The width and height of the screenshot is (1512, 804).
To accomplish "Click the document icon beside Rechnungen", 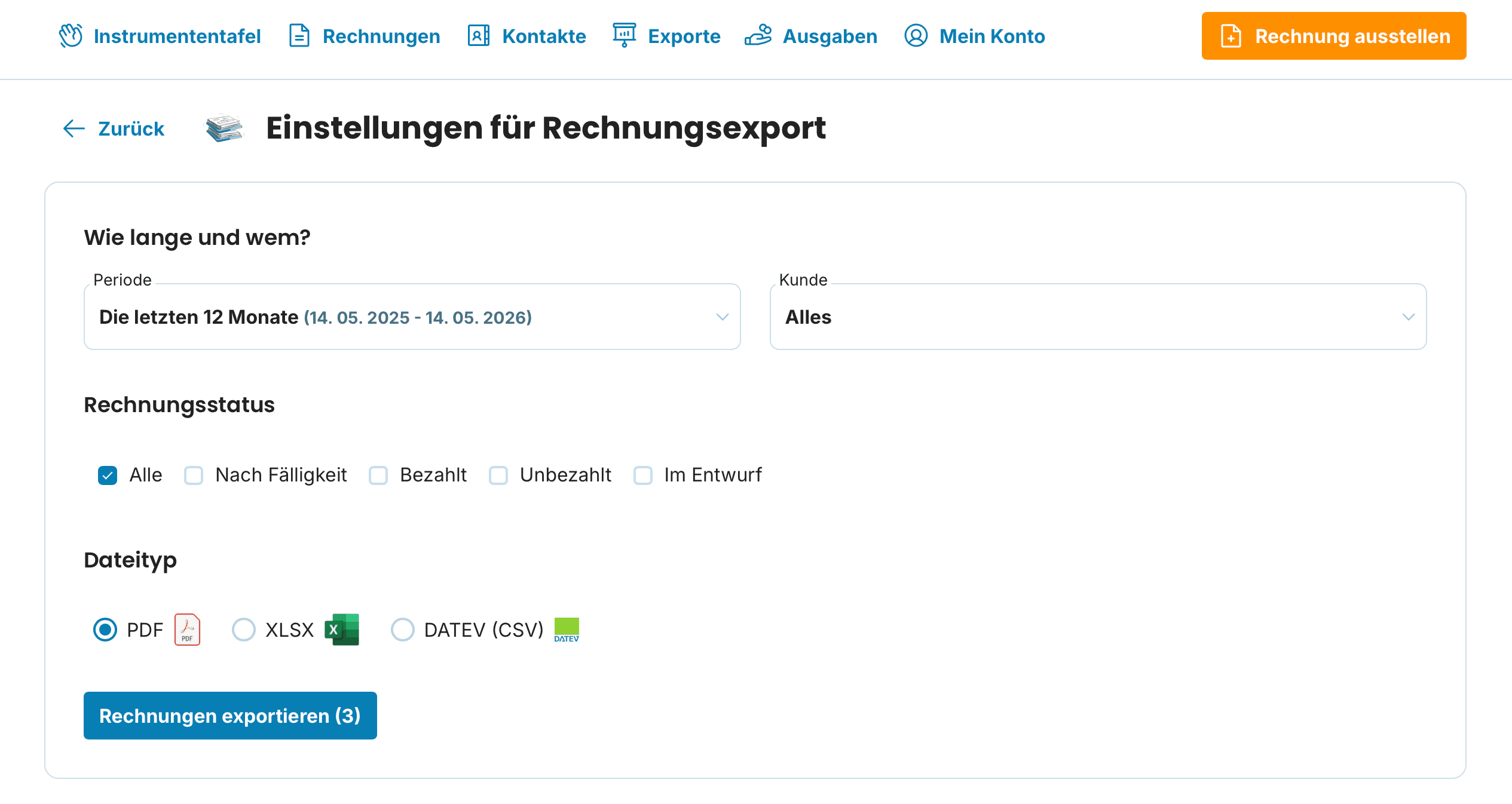I will (x=299, y=36).
